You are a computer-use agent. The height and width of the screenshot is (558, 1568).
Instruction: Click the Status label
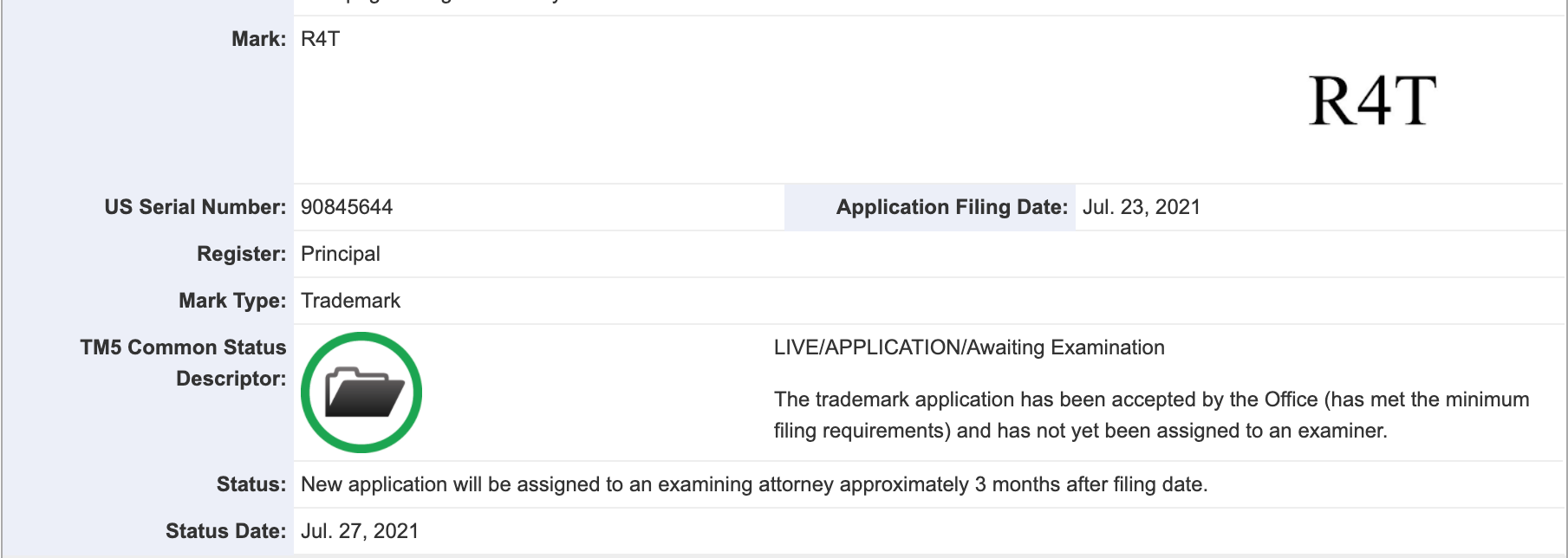[251, 484]
